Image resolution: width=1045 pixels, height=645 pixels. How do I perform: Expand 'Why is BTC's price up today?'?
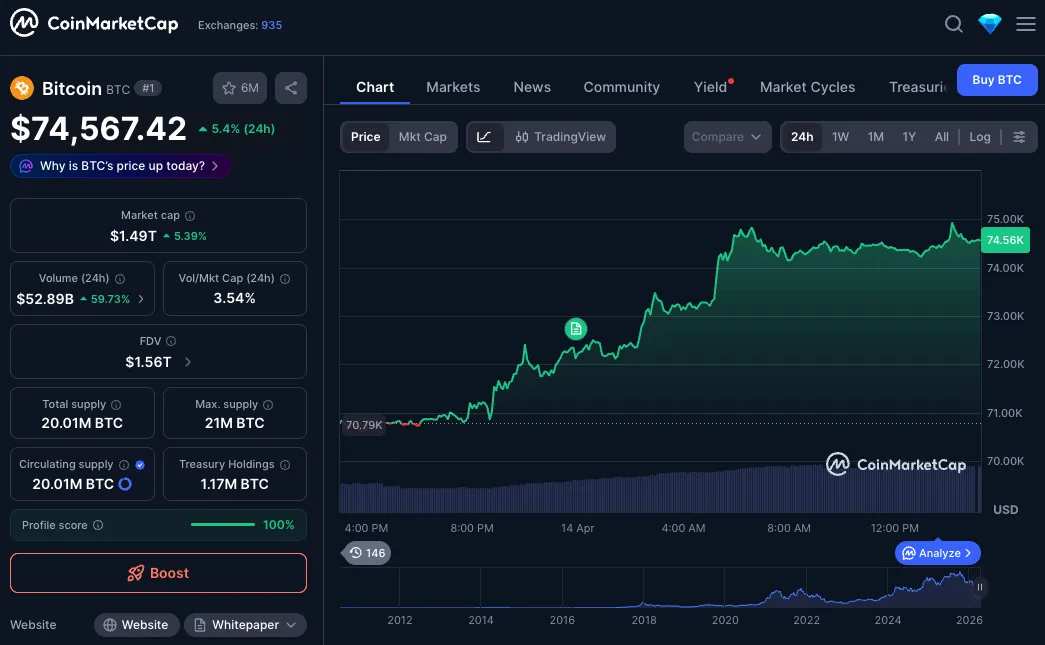(x=121, y=166)
